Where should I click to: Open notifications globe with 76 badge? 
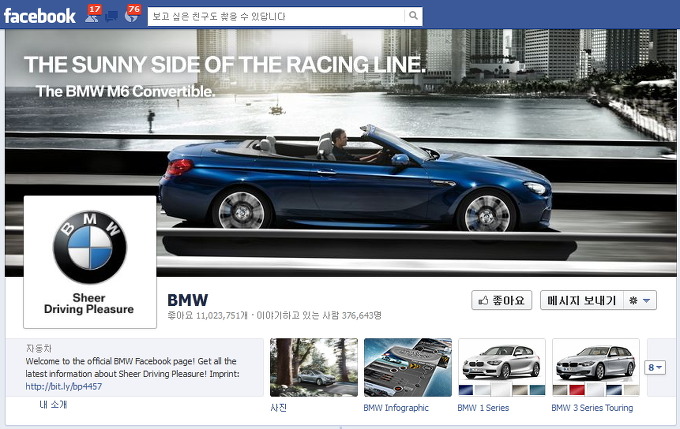point(130,16)
